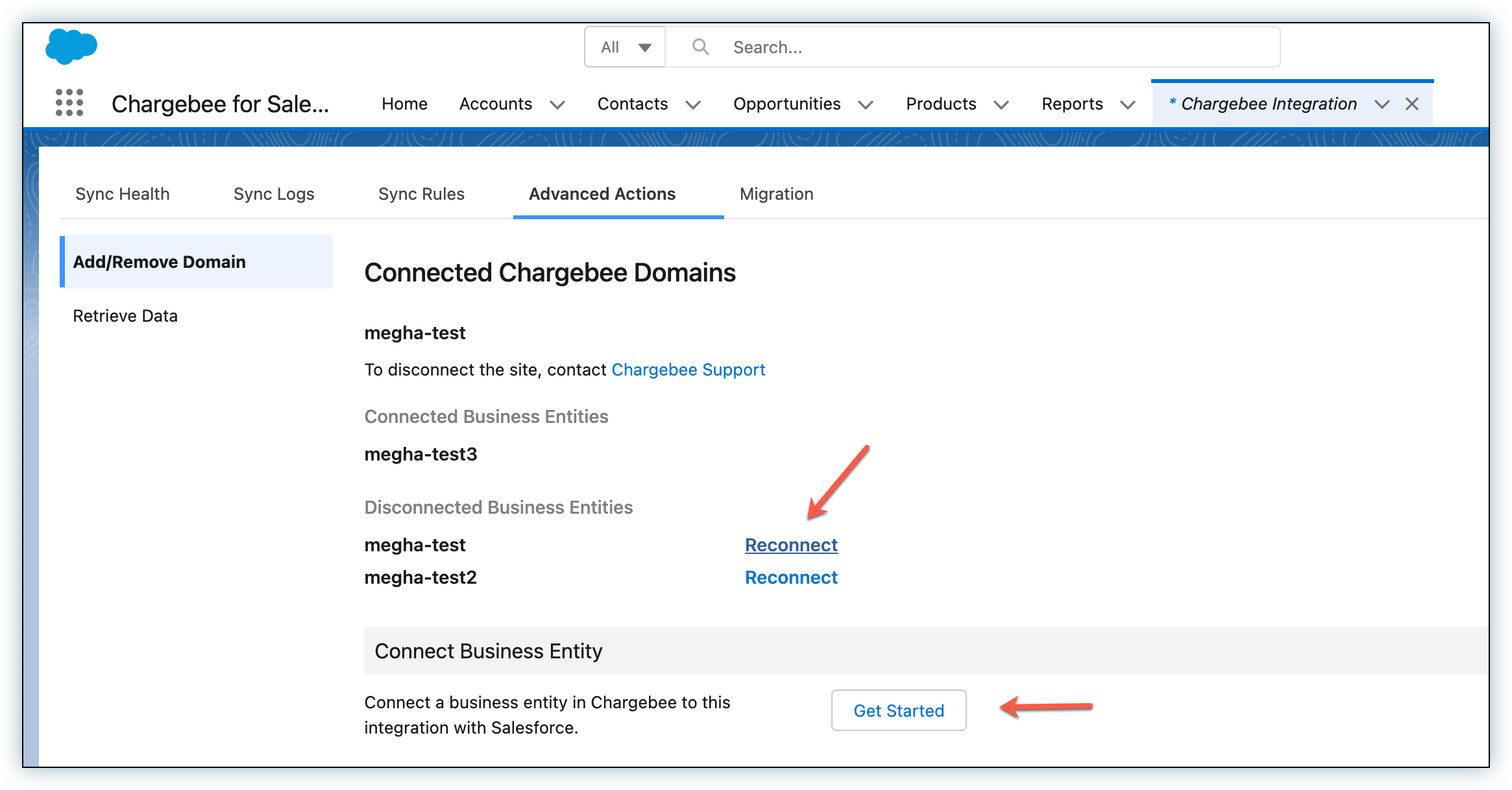
Task: Expand the Contacts menu chevron
Action: (x=693, y=104)
